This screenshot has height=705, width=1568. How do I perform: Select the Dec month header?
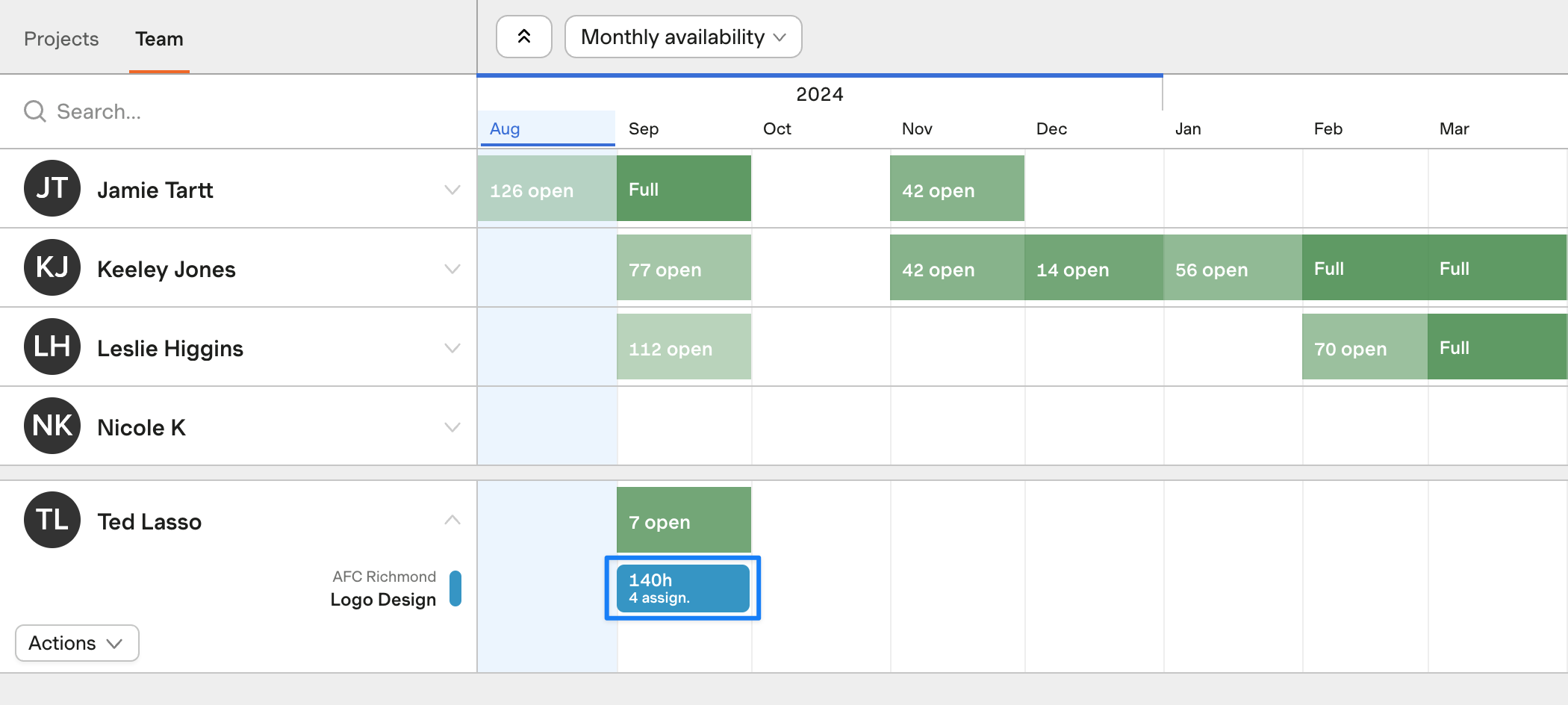tap(1051, 128)
